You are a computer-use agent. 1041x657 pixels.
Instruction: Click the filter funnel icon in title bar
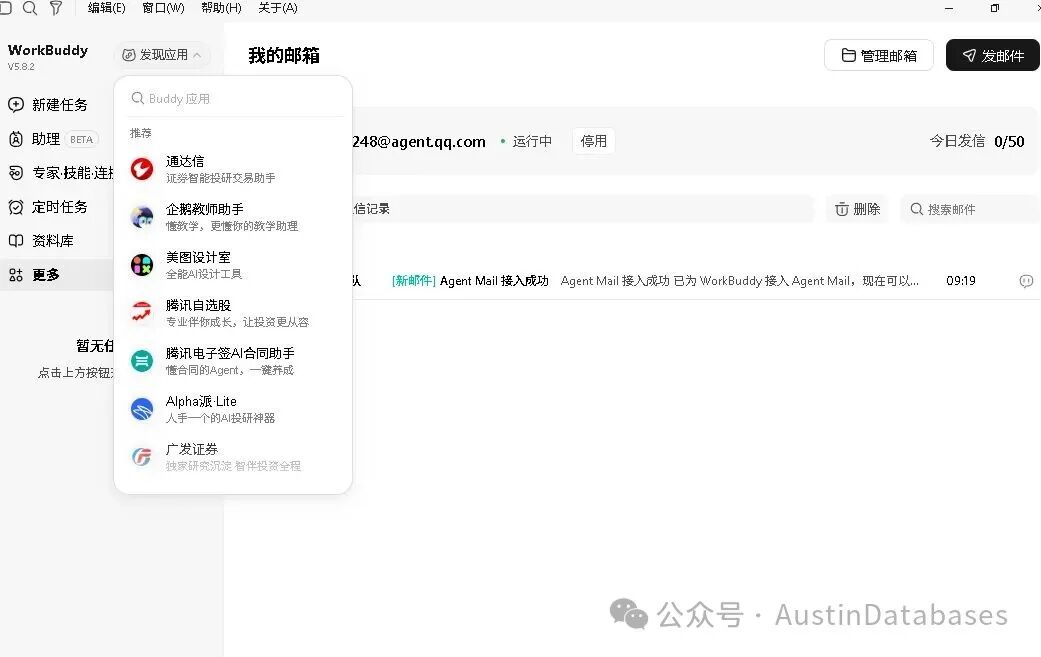(56, 8)
